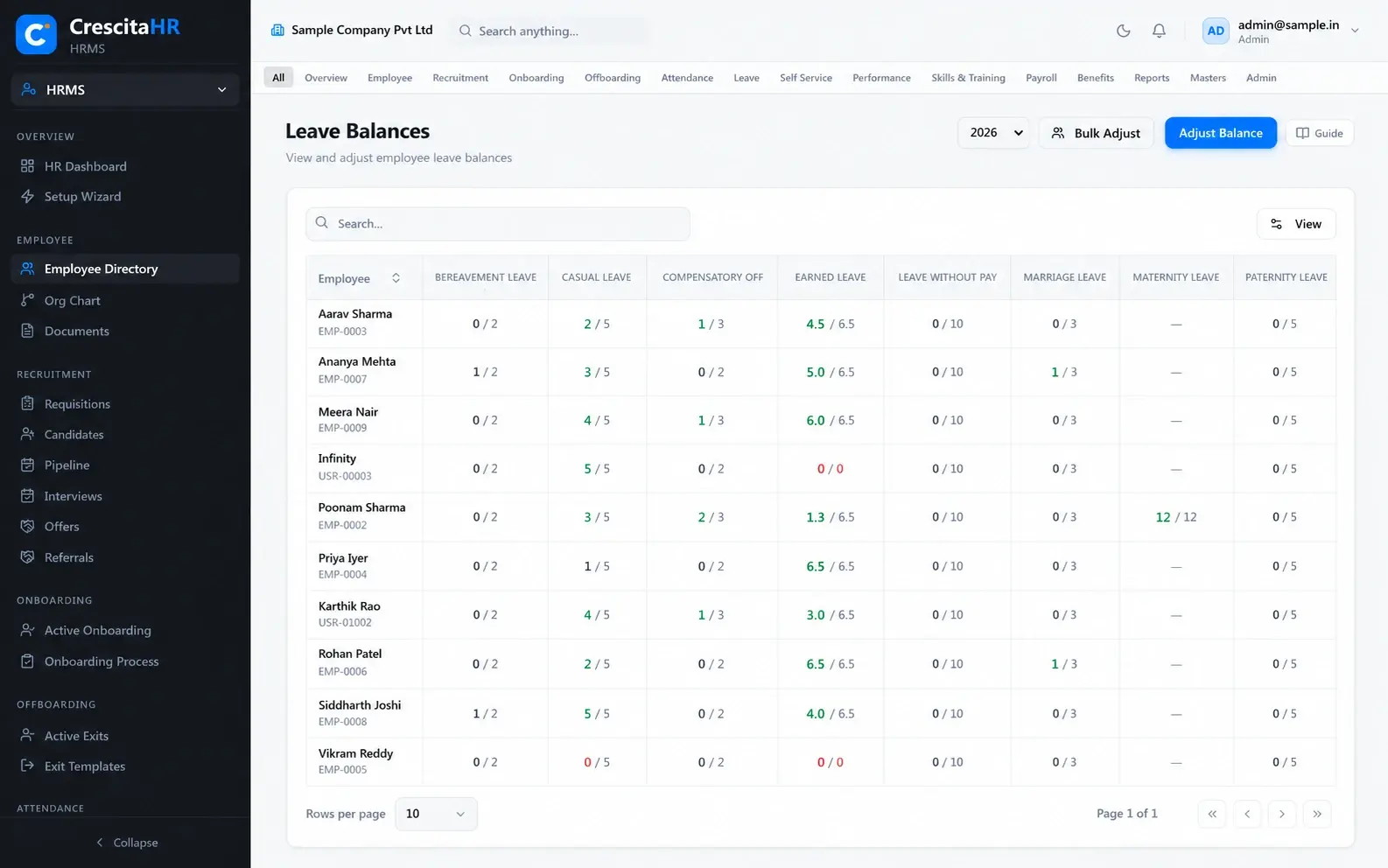Image resolution: width=1388 pixels, height=868 pixels.
Task: Click the AD user avatar
Action: coord(1216,31)
